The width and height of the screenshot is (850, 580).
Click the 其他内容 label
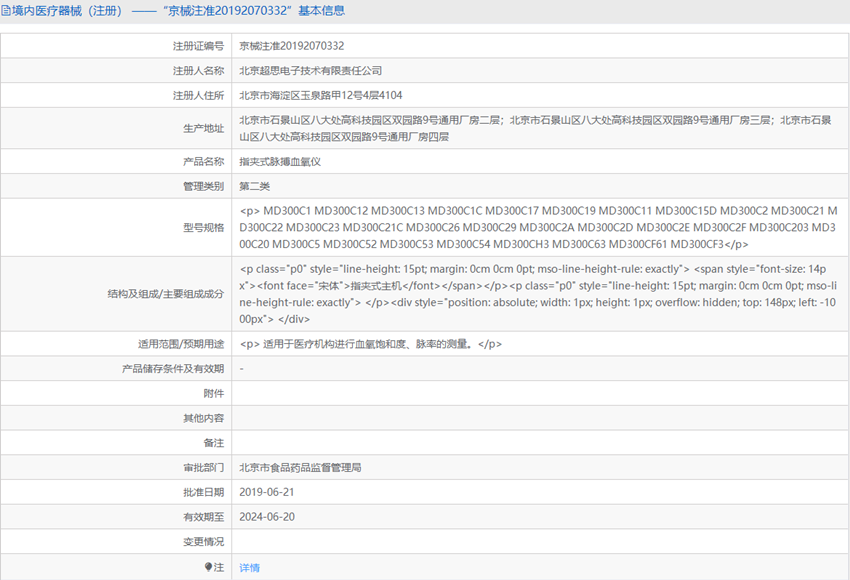[x=203, y=418]
